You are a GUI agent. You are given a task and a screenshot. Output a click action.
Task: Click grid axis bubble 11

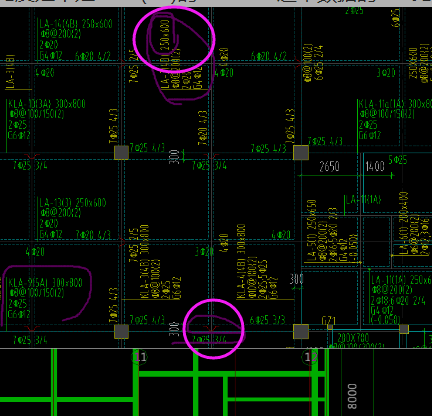point(140,357)
